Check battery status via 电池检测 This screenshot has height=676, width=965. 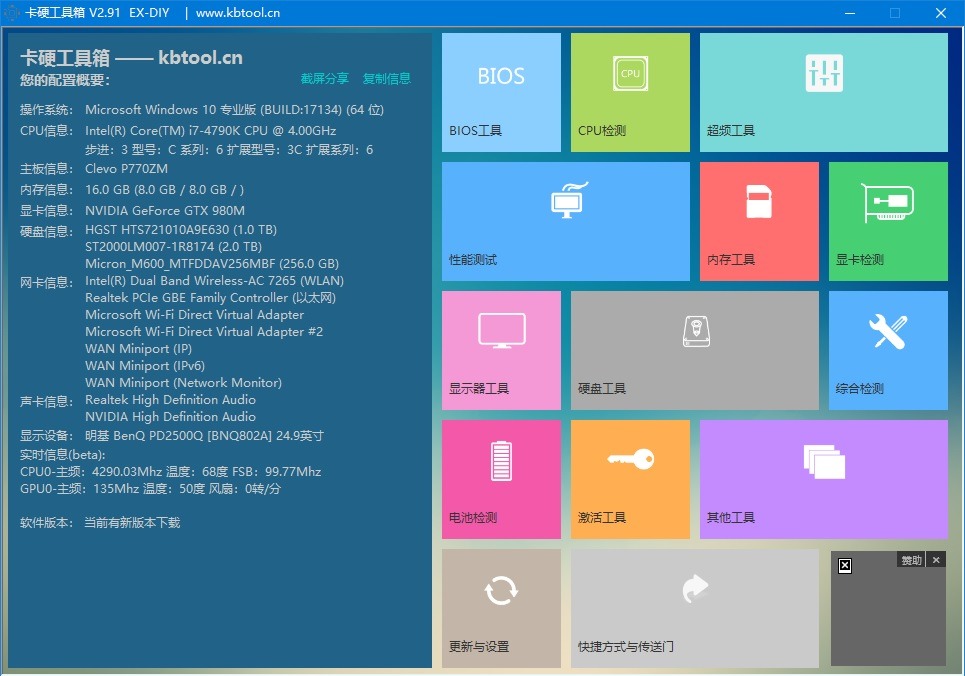499,478
